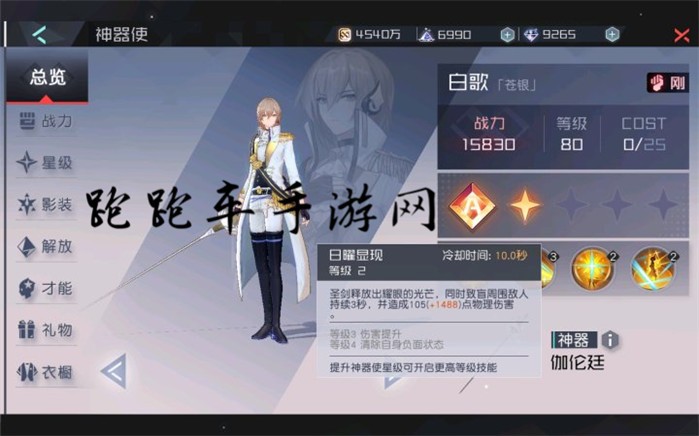Screen dimensions: 699x436
Task: Open the 总览 overview tab
Action: (47, 77)
